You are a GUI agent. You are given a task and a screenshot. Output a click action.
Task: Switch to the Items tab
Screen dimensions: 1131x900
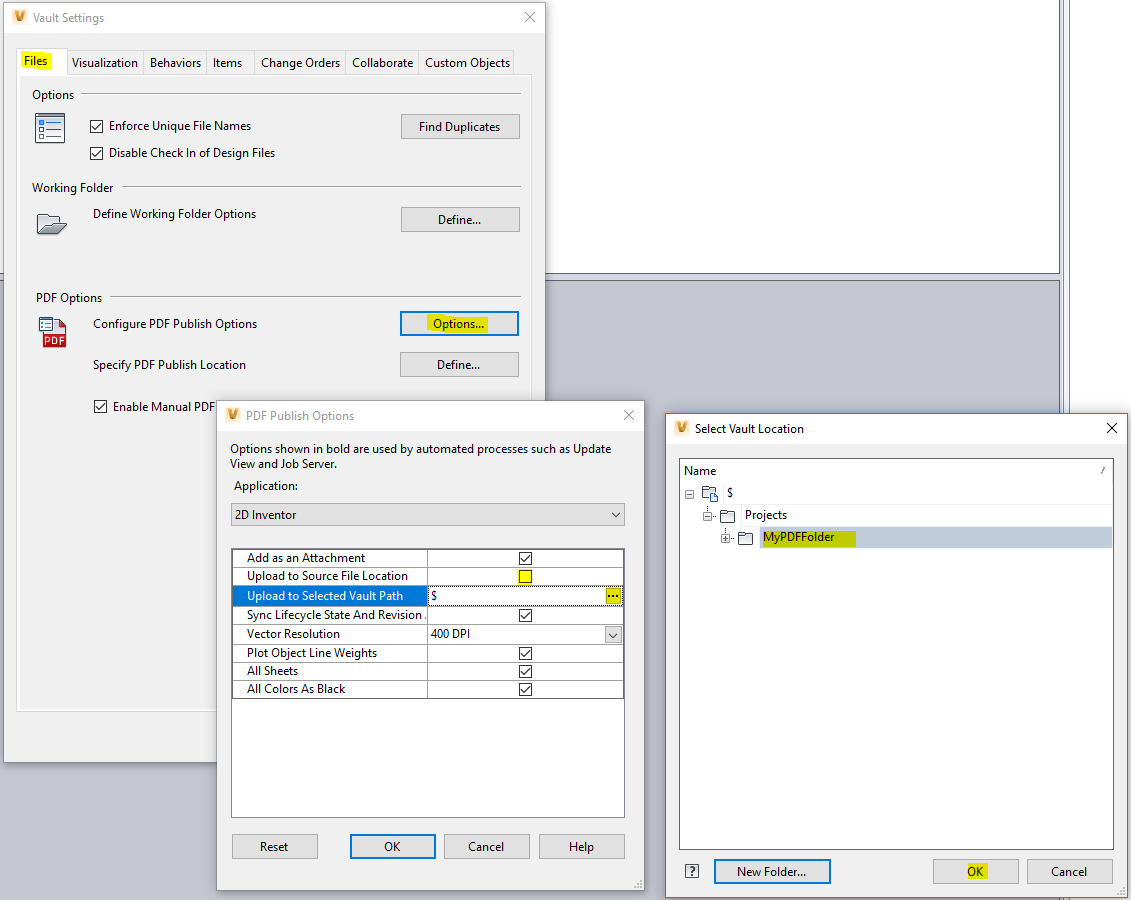(227, 63)
